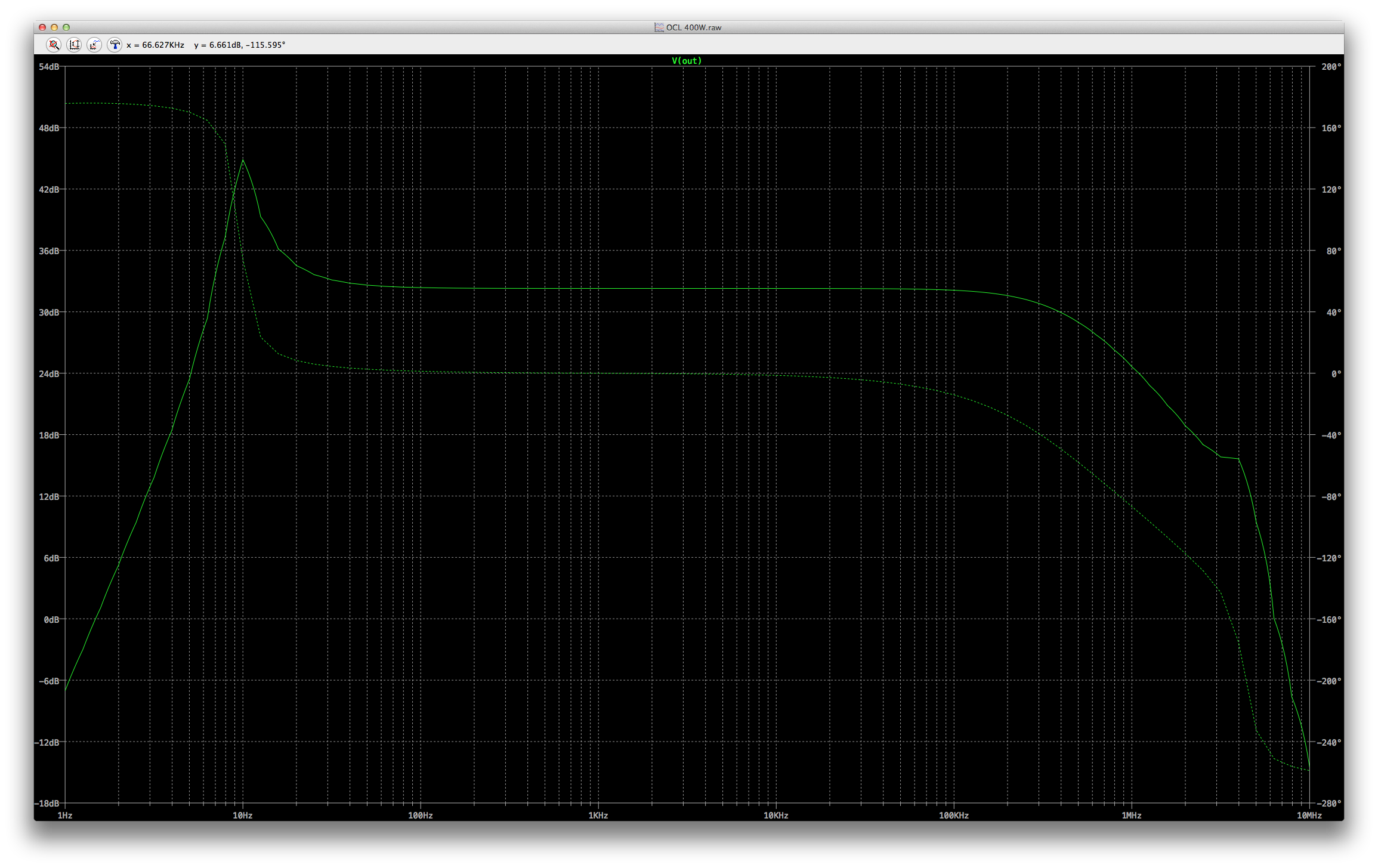Click the OCL 400W.raw window title

pyautogui.click(x=693, y=27)
